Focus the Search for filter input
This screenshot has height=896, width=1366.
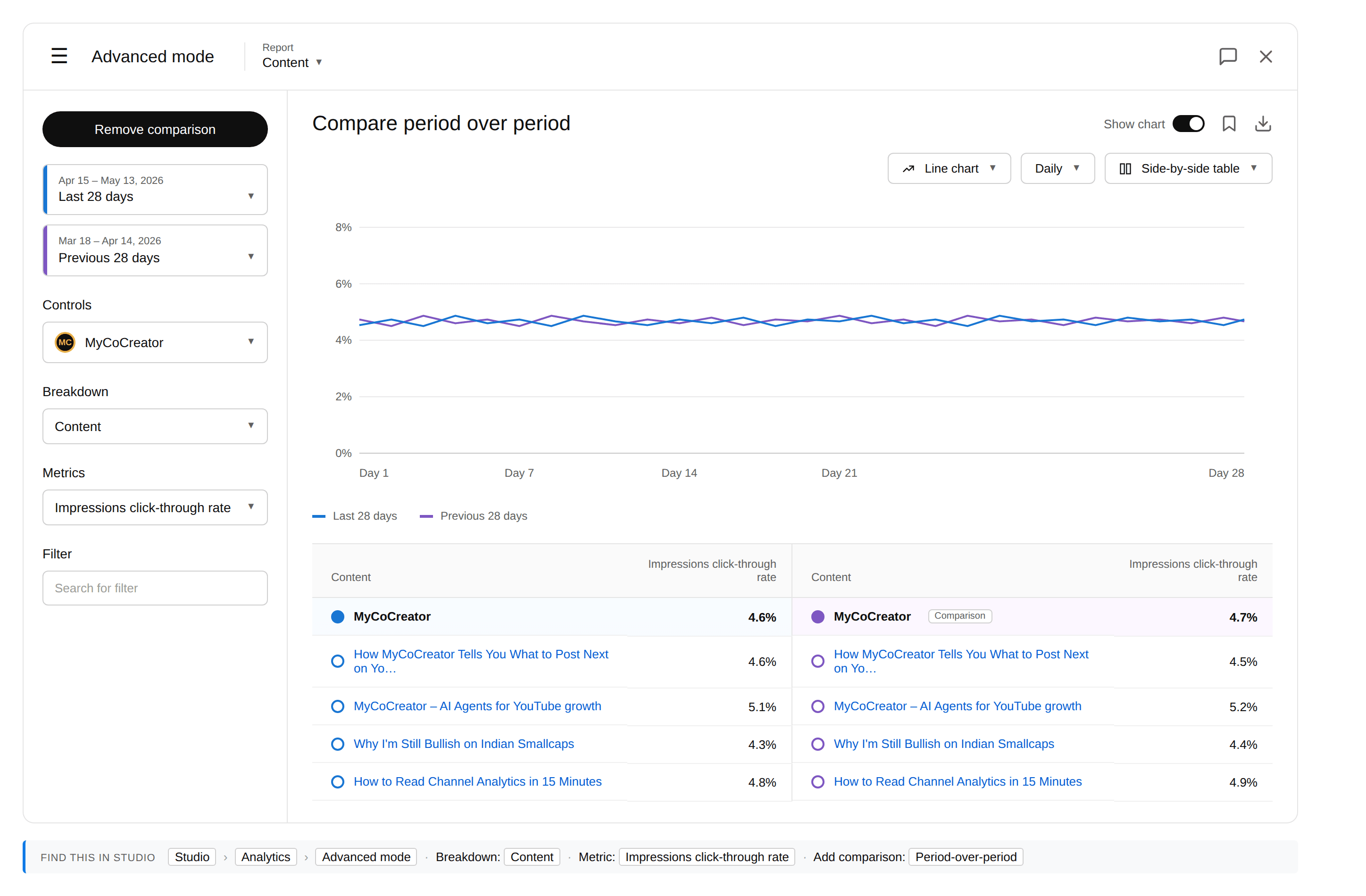tap(155, 588)
